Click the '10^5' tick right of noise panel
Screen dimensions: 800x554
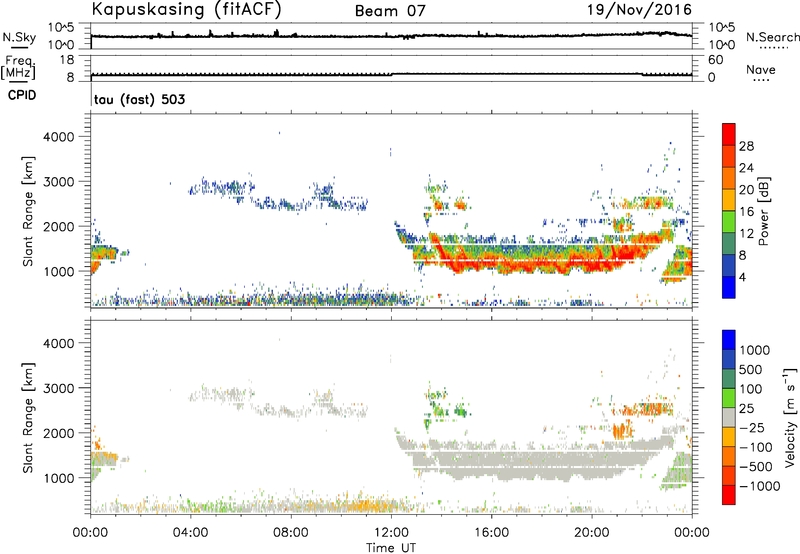pos(721,27)
